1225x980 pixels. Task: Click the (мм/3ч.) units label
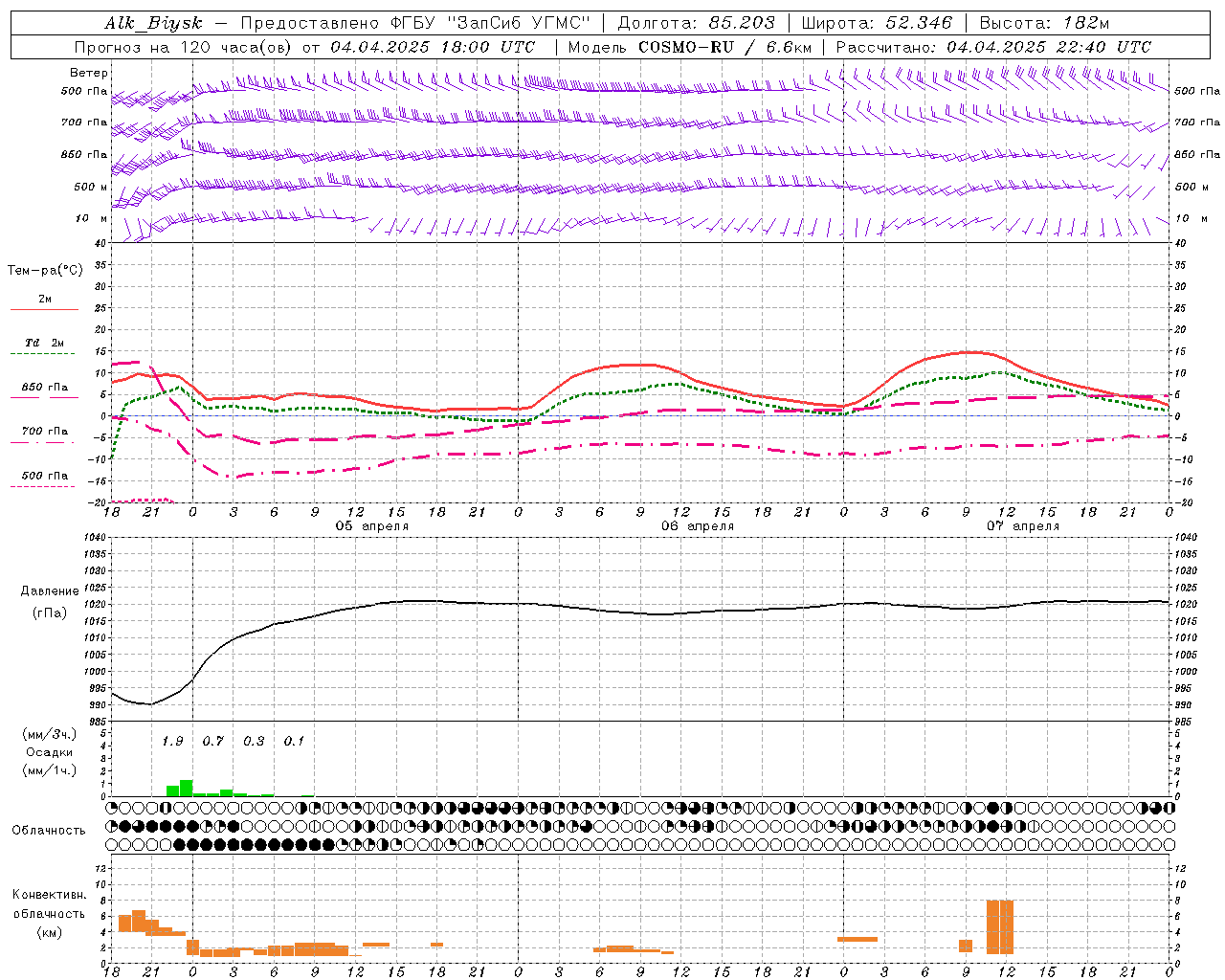(50, 734)
